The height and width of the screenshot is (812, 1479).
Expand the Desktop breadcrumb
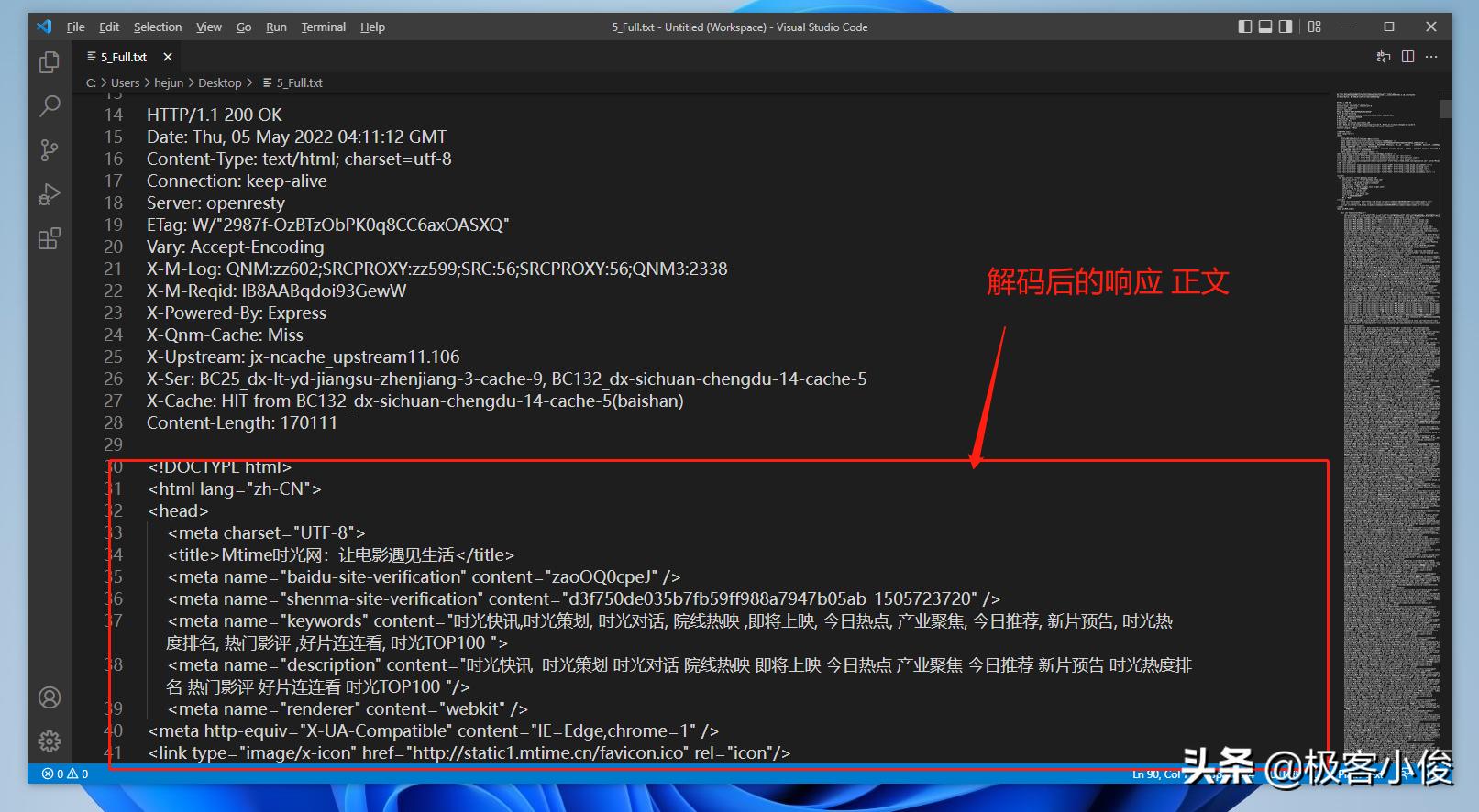point(220,82)
